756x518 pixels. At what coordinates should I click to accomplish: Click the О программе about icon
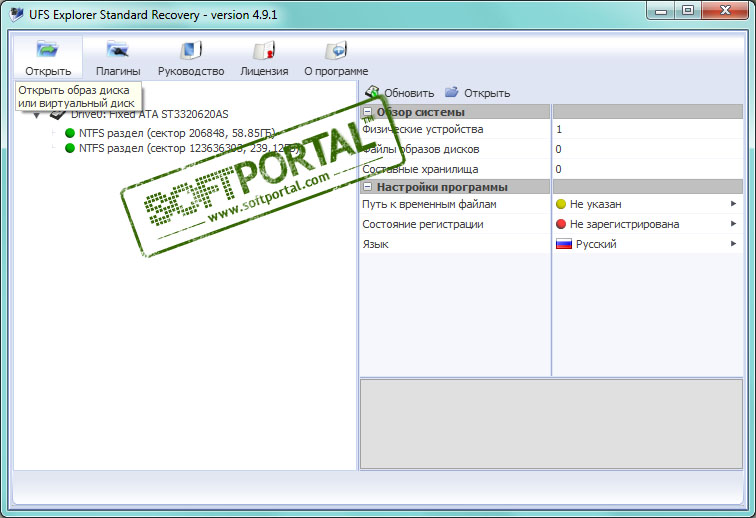click(336, 50)
